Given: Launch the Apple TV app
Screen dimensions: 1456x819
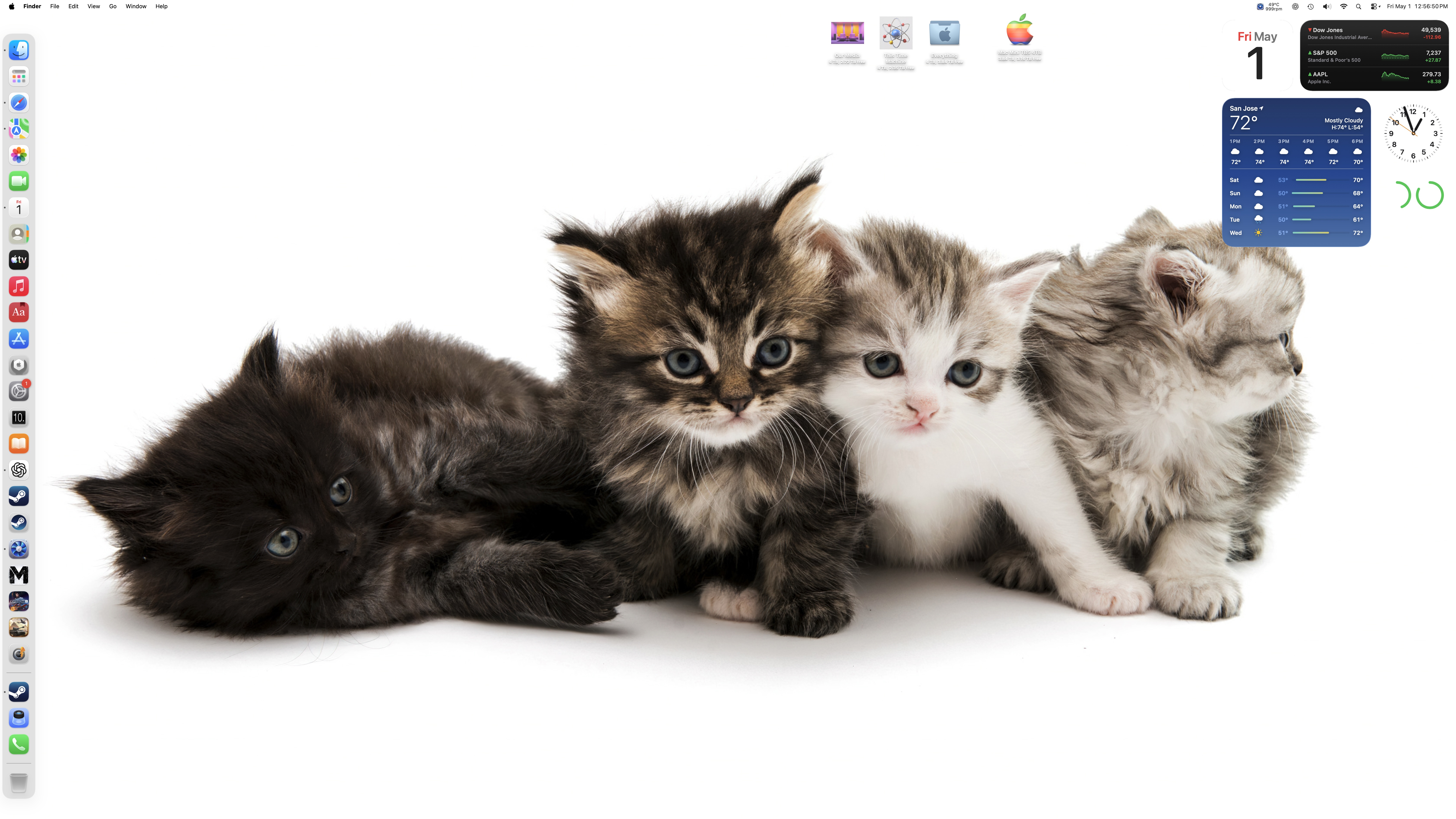Looking at the screenshot, I should (19, 260).
